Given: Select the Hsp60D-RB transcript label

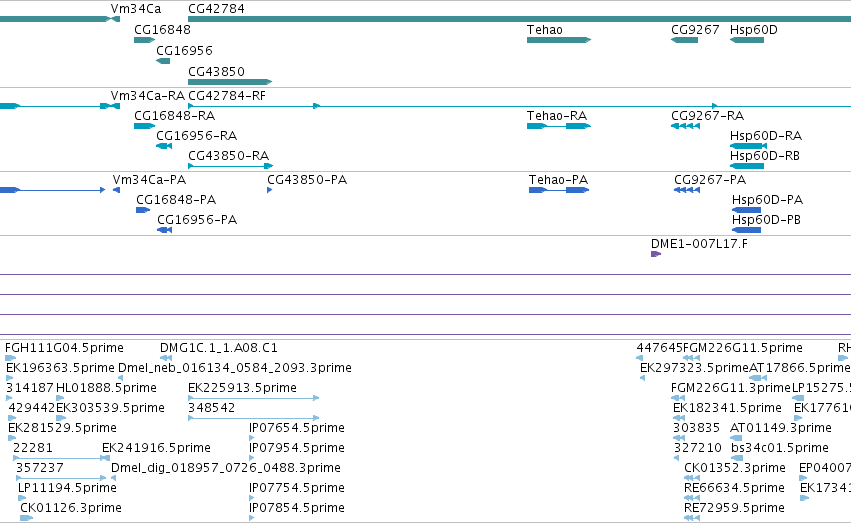Looking at the screenshot, I should coord(765,156).
